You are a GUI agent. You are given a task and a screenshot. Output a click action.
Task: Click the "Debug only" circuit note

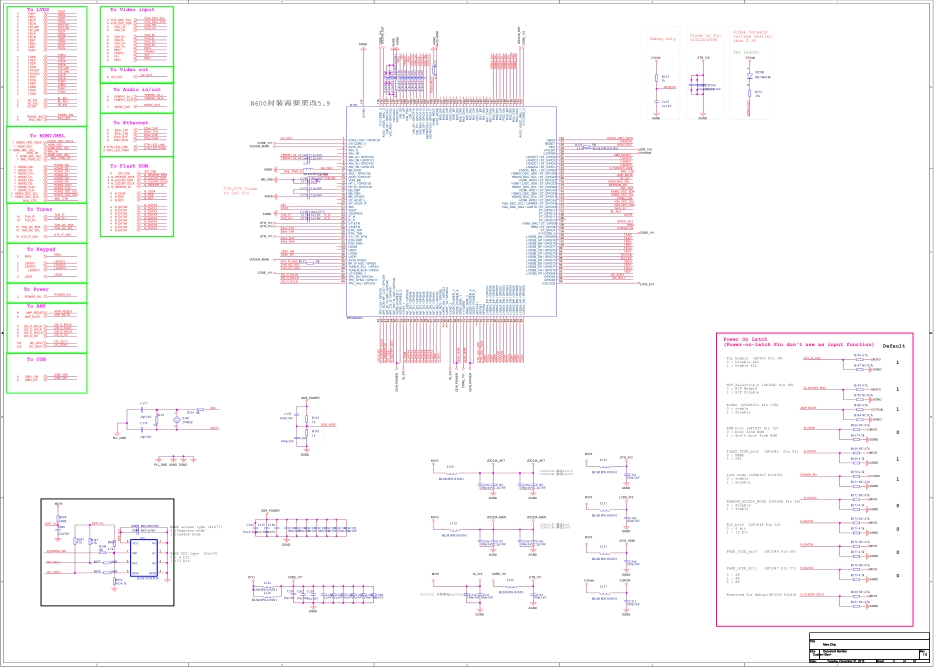(x=663, y=39)
